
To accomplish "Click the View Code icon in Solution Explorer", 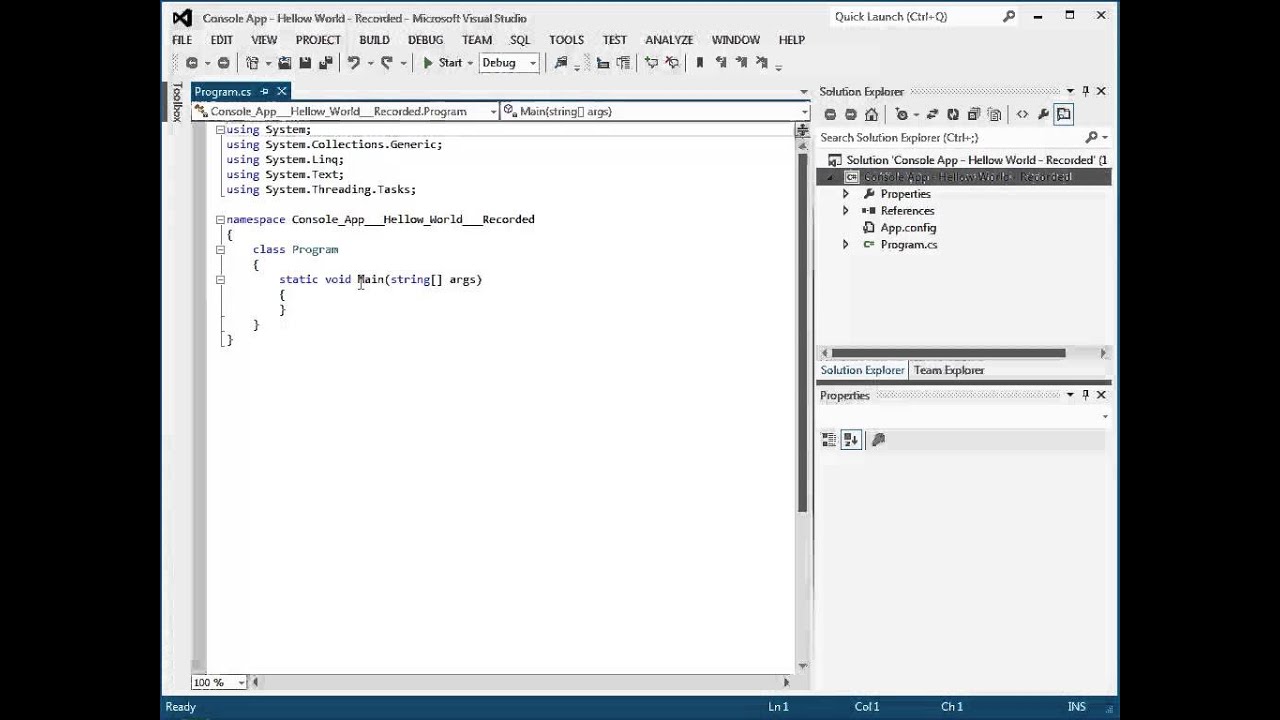I will 1022,114.
